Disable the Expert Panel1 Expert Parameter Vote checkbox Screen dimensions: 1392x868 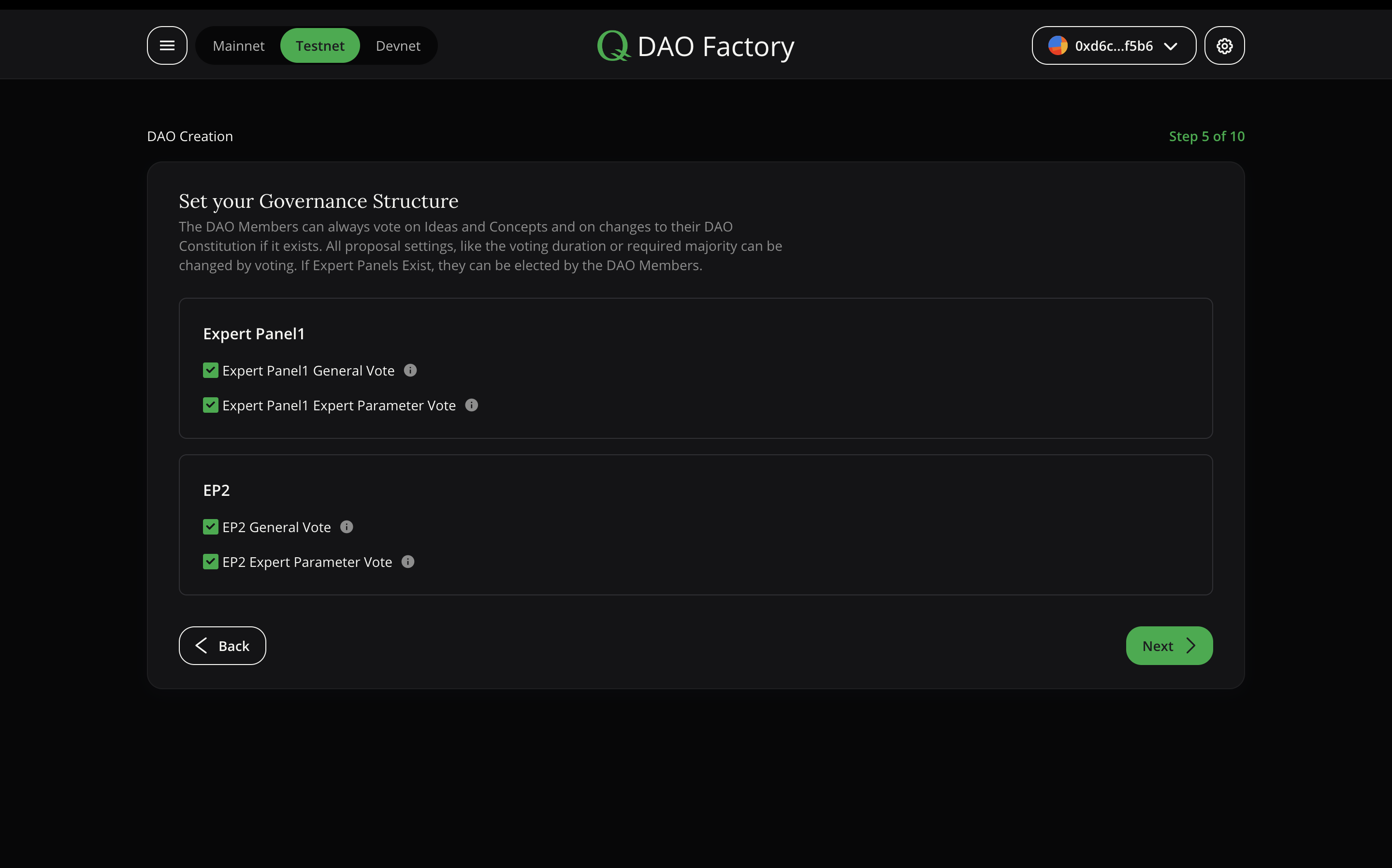[x=210, y=404]
